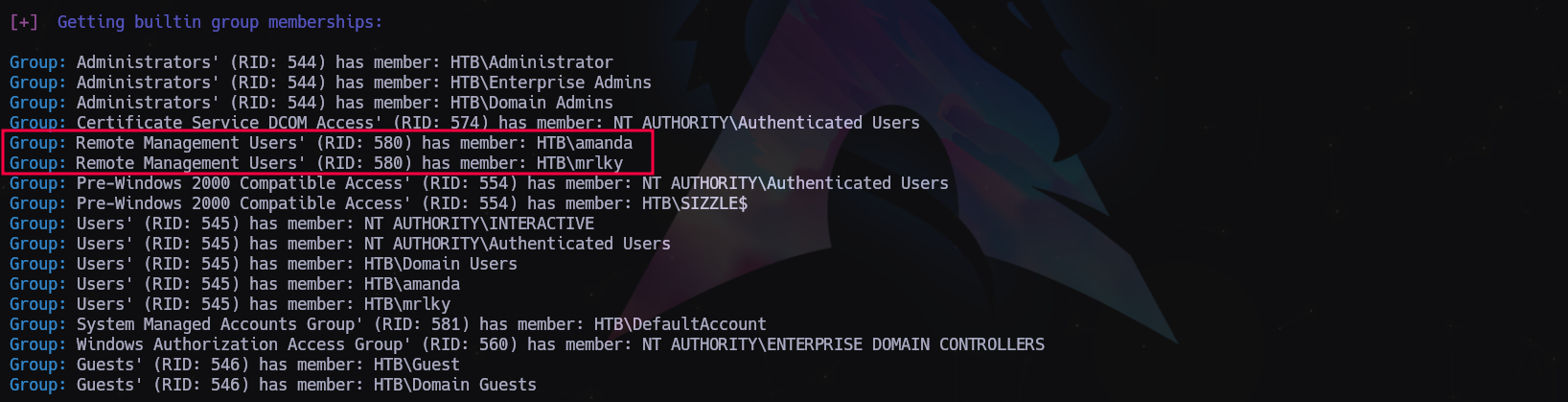Click the HTB\Guest member text

(x=416, y=365)
